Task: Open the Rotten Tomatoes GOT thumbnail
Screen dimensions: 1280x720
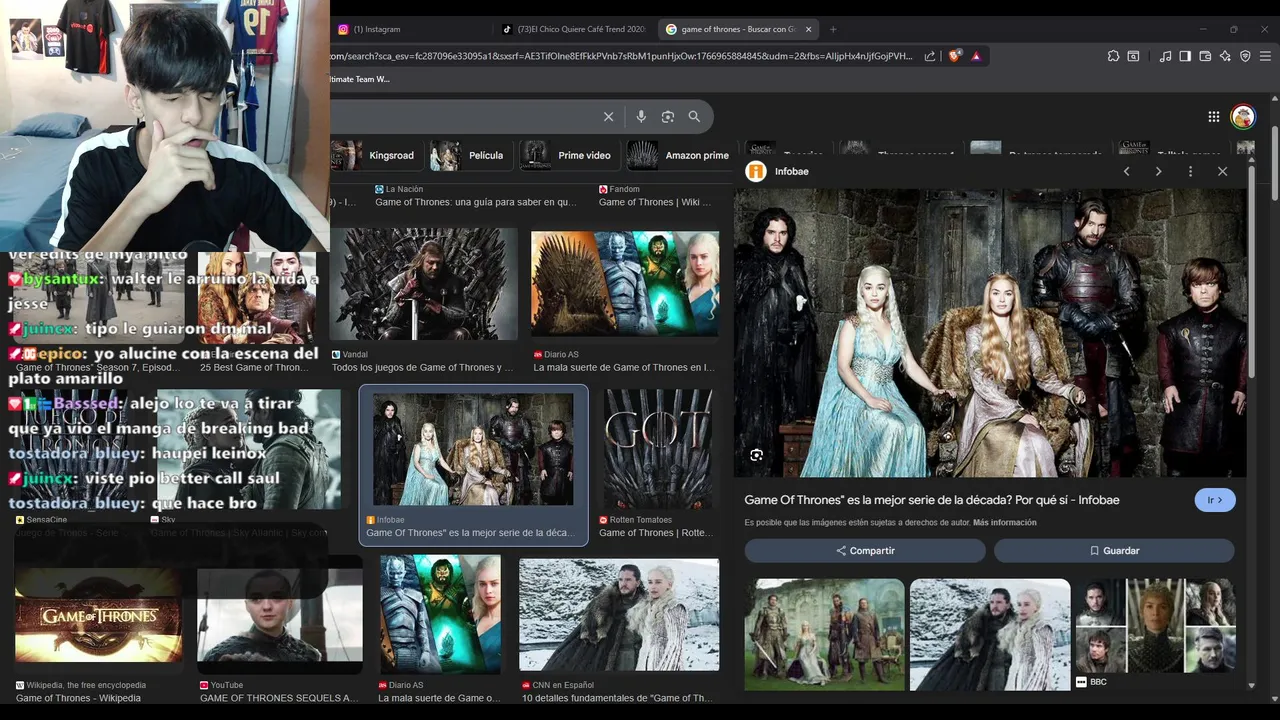Action: [x=658, y=450]
